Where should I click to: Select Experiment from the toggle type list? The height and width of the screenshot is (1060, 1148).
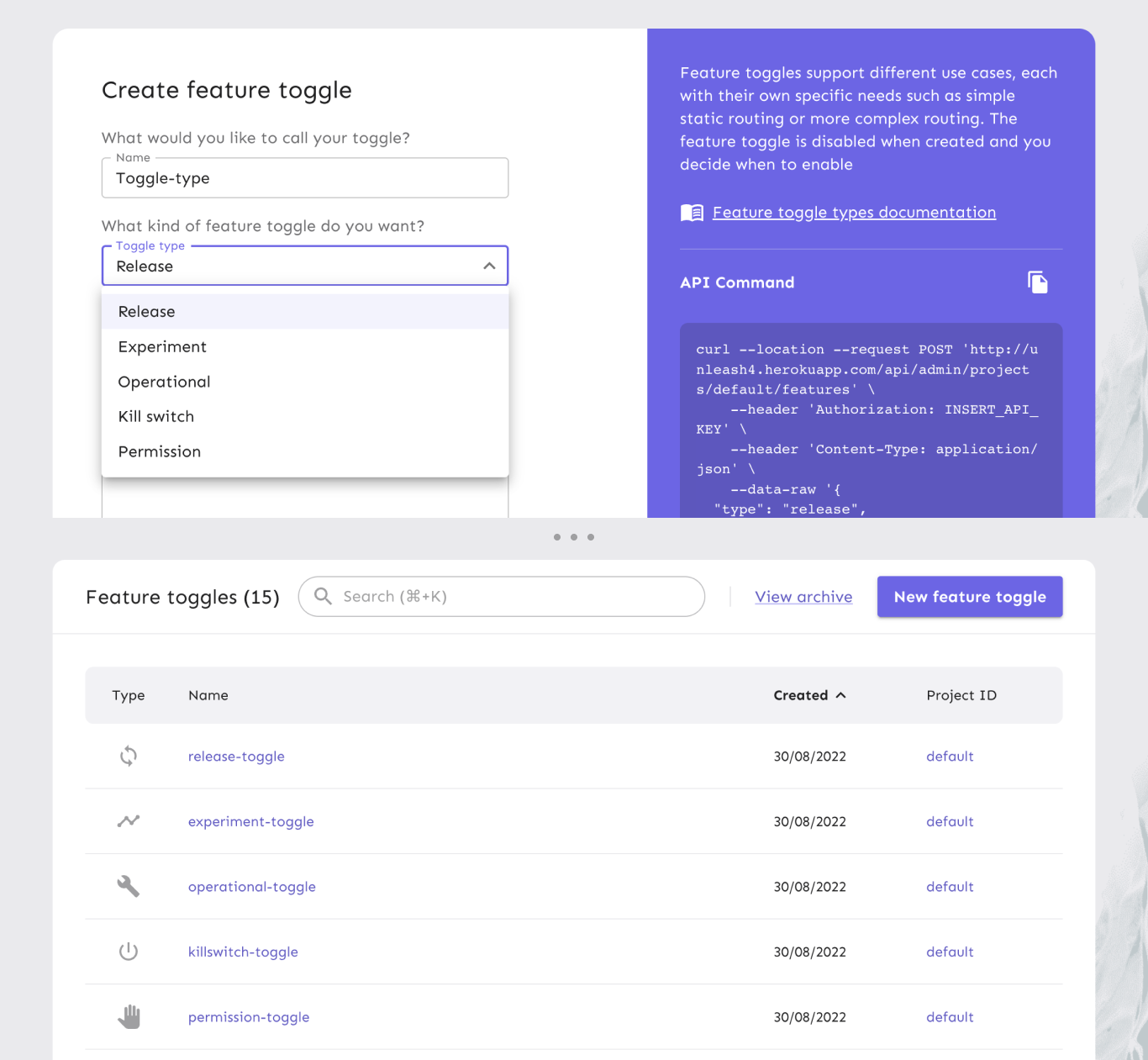click(305, 347)
